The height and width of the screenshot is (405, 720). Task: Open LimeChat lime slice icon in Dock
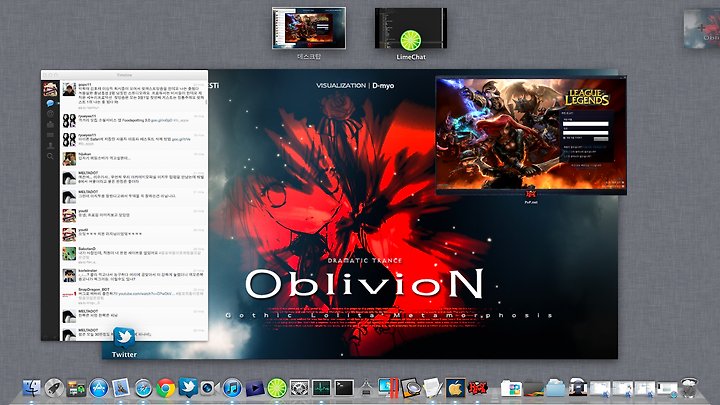(277, 388)
